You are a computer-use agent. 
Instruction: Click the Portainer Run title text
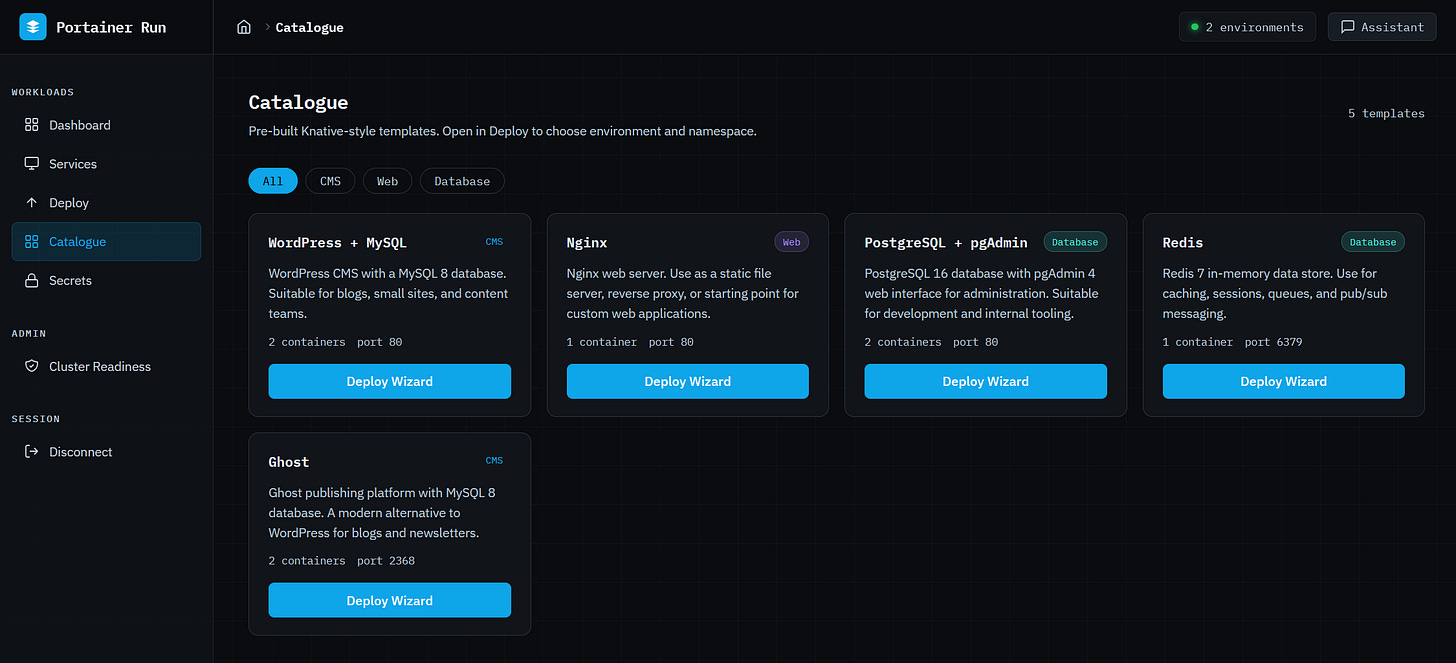pos(111,27)
